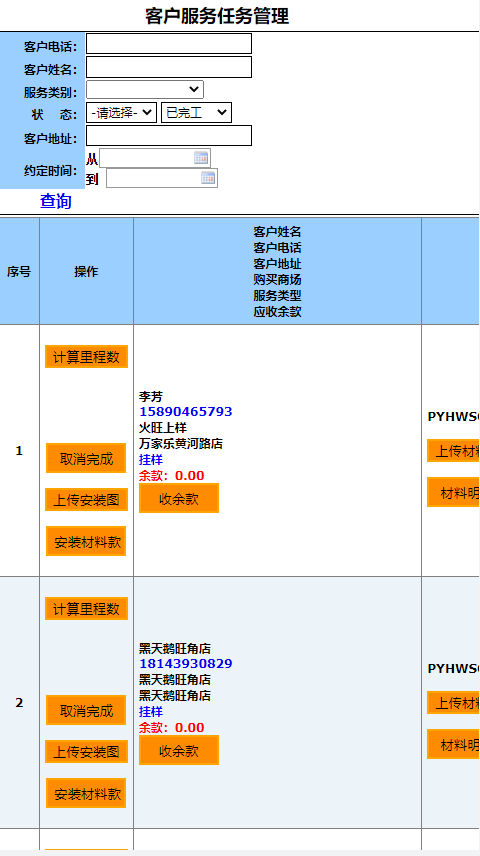This screenshot has width=480, height=856.
Task: Focus the 客户地址 input field
Action: coord(169,135)
